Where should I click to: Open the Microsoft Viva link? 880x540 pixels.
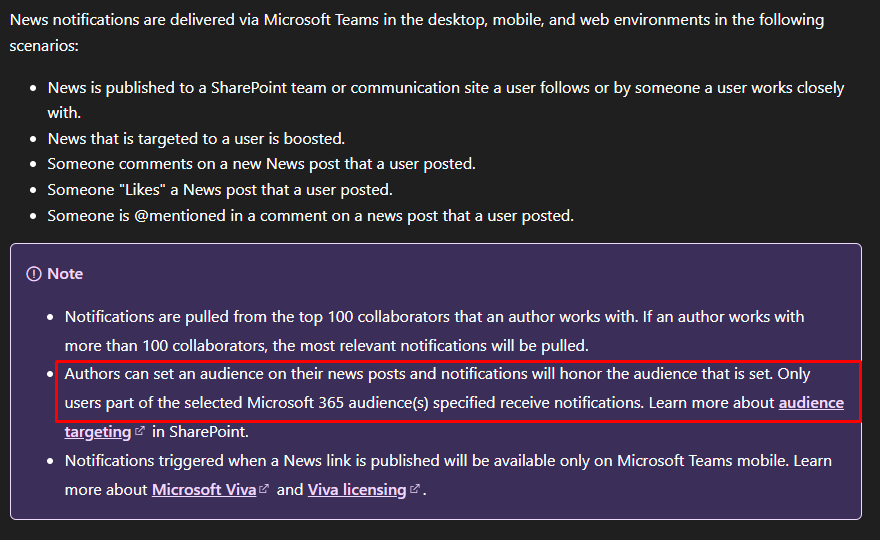coord(204,489)
